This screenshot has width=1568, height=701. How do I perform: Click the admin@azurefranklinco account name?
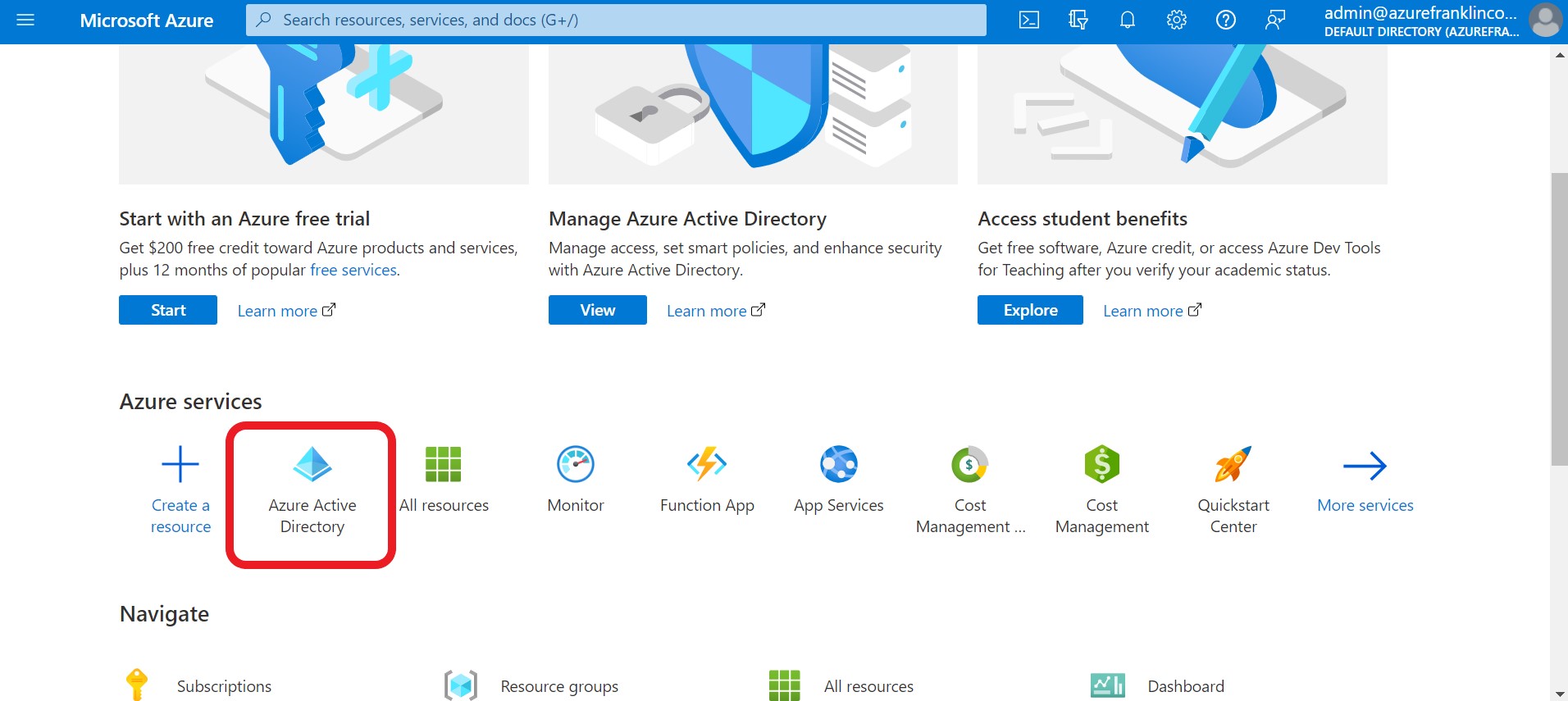(1420, 12)
